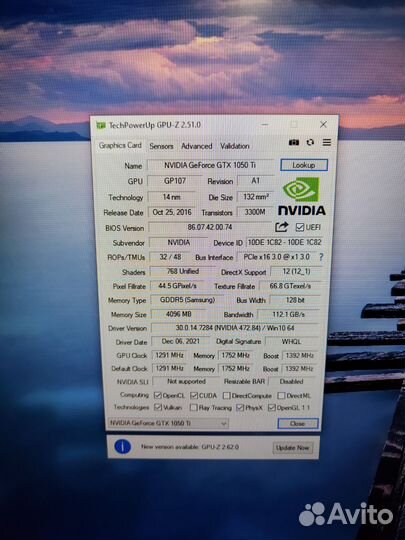Click the Default Clock field 1291 MHz

pos(169,368)
